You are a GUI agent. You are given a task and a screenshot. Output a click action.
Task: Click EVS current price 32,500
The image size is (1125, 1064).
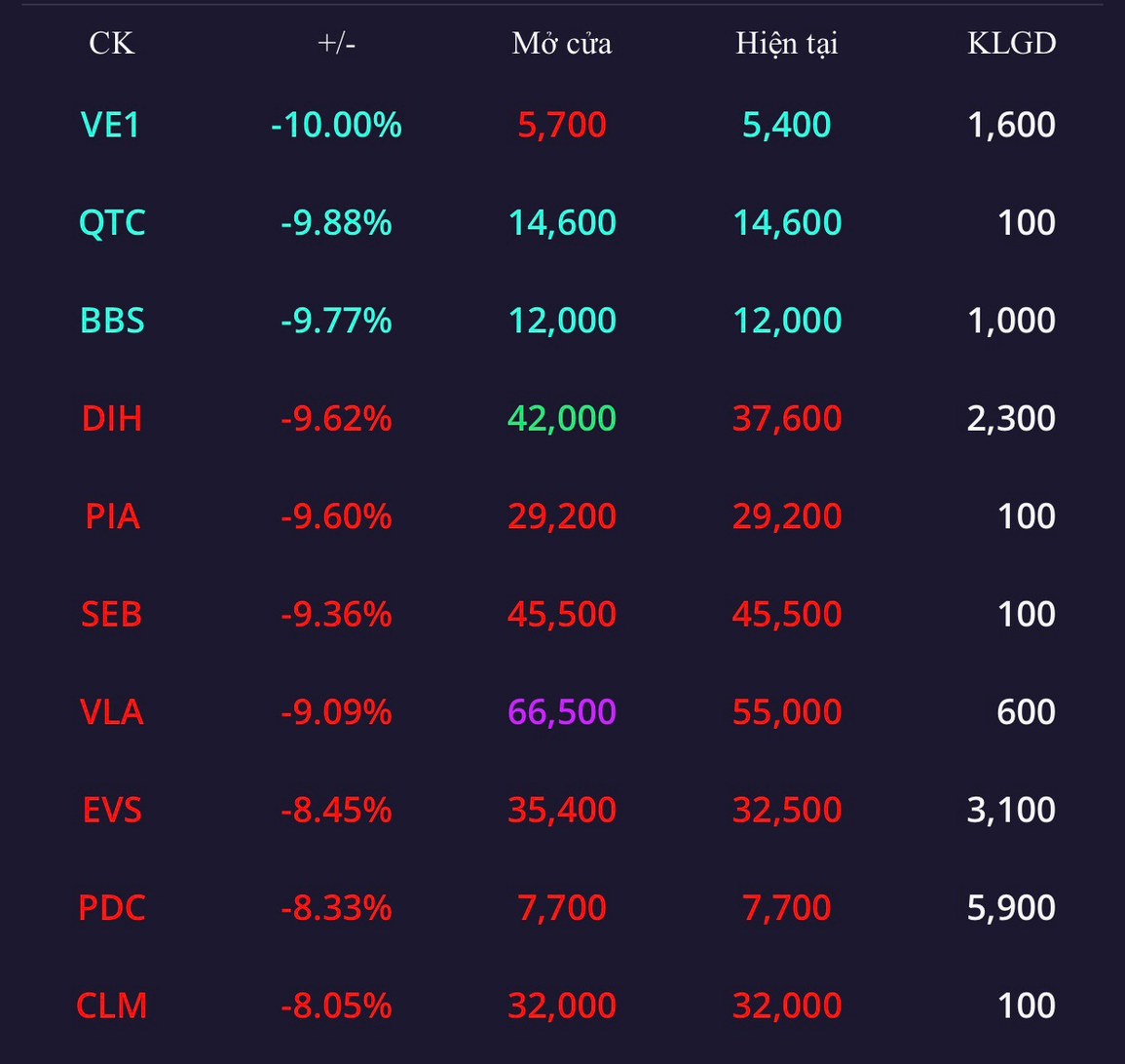click(786, 810)
